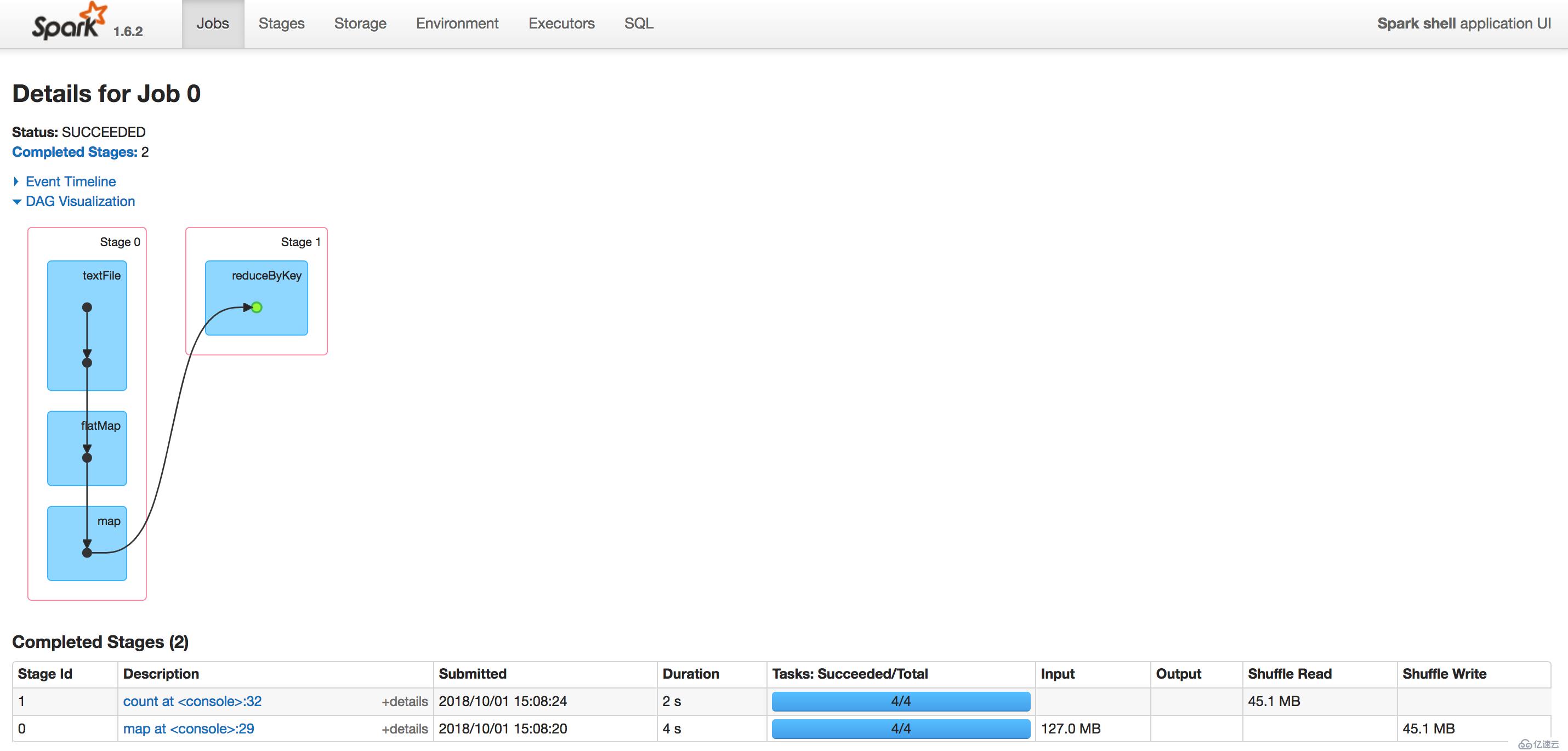The image size is (1568, 751).
Task: Click the map operation block
Action: (x=87, y=543)
